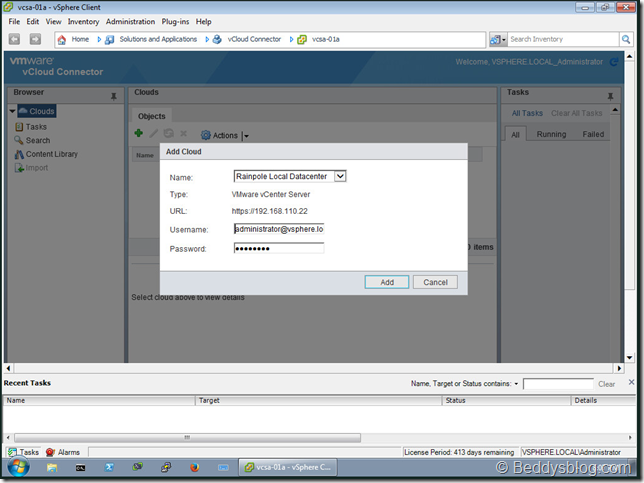
Task: Click the Add button in the dialog
Action: [x=386, y=282]
